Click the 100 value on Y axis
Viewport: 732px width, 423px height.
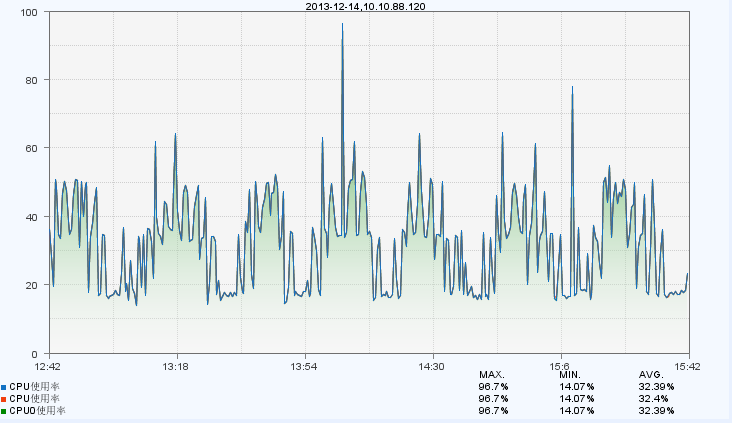click(x=28, y=12)
